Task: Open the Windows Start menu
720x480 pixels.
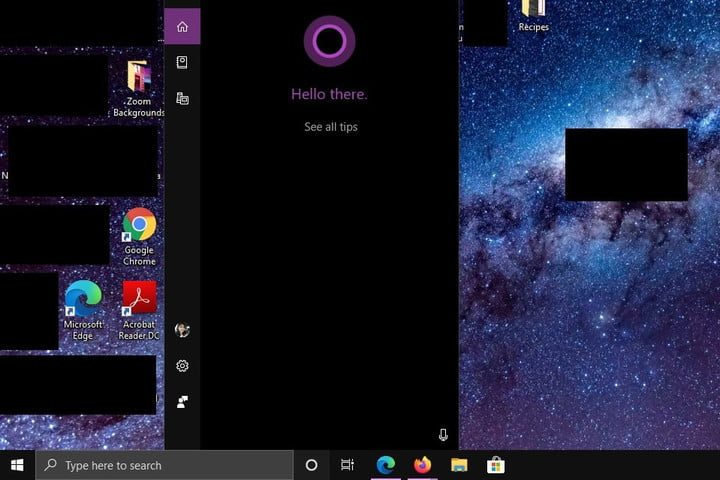Action: coord(17,465)
